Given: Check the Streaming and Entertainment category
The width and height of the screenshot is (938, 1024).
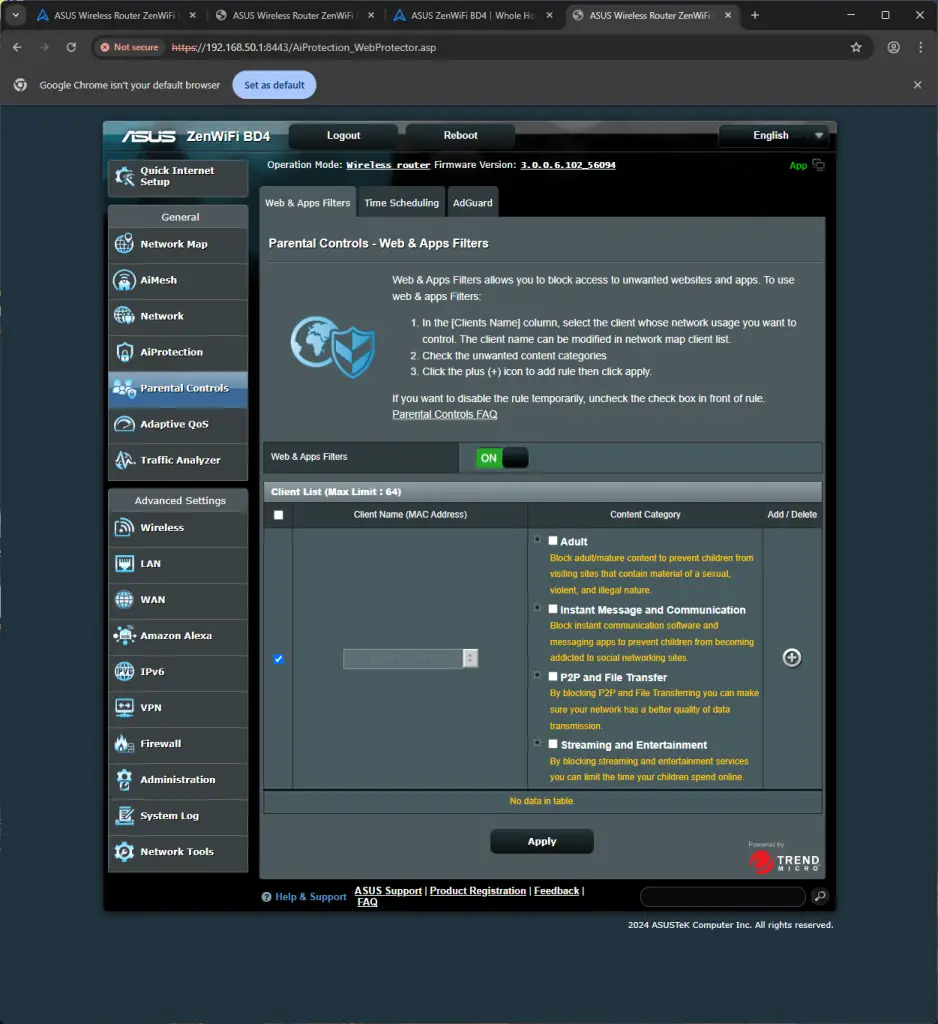Looking at the screenshot, I should 553,744.
